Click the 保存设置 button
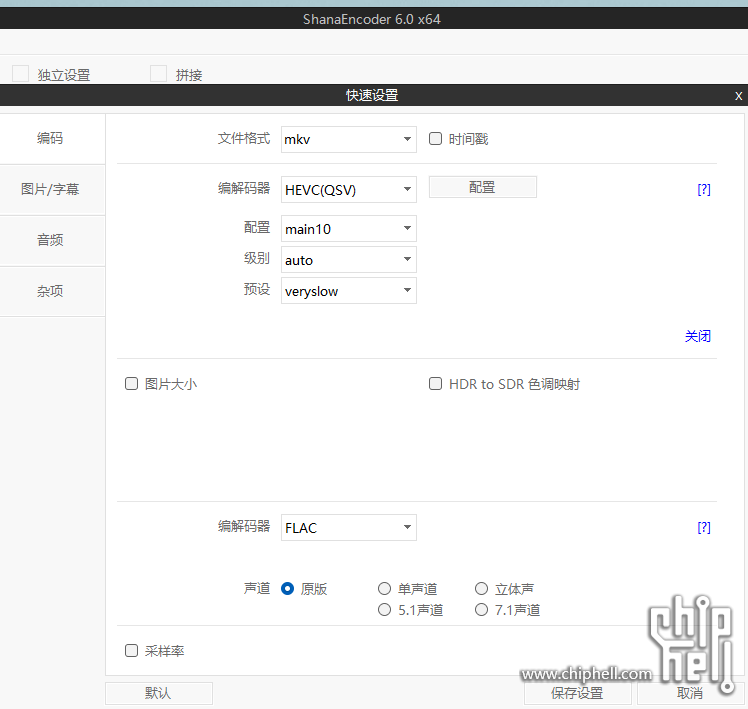 click(577, 693)
